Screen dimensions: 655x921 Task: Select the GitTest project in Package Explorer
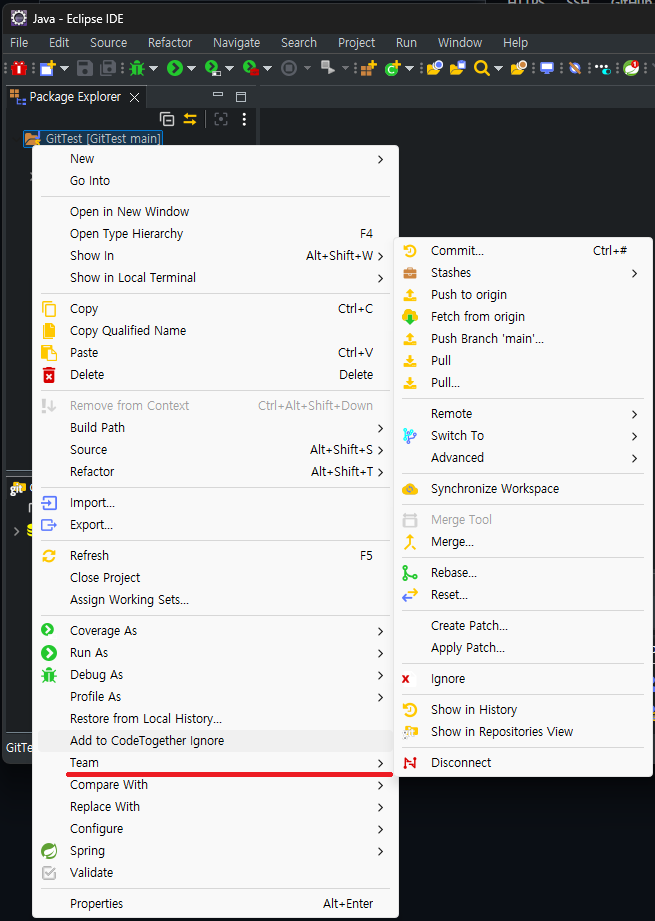pos(93,139)
